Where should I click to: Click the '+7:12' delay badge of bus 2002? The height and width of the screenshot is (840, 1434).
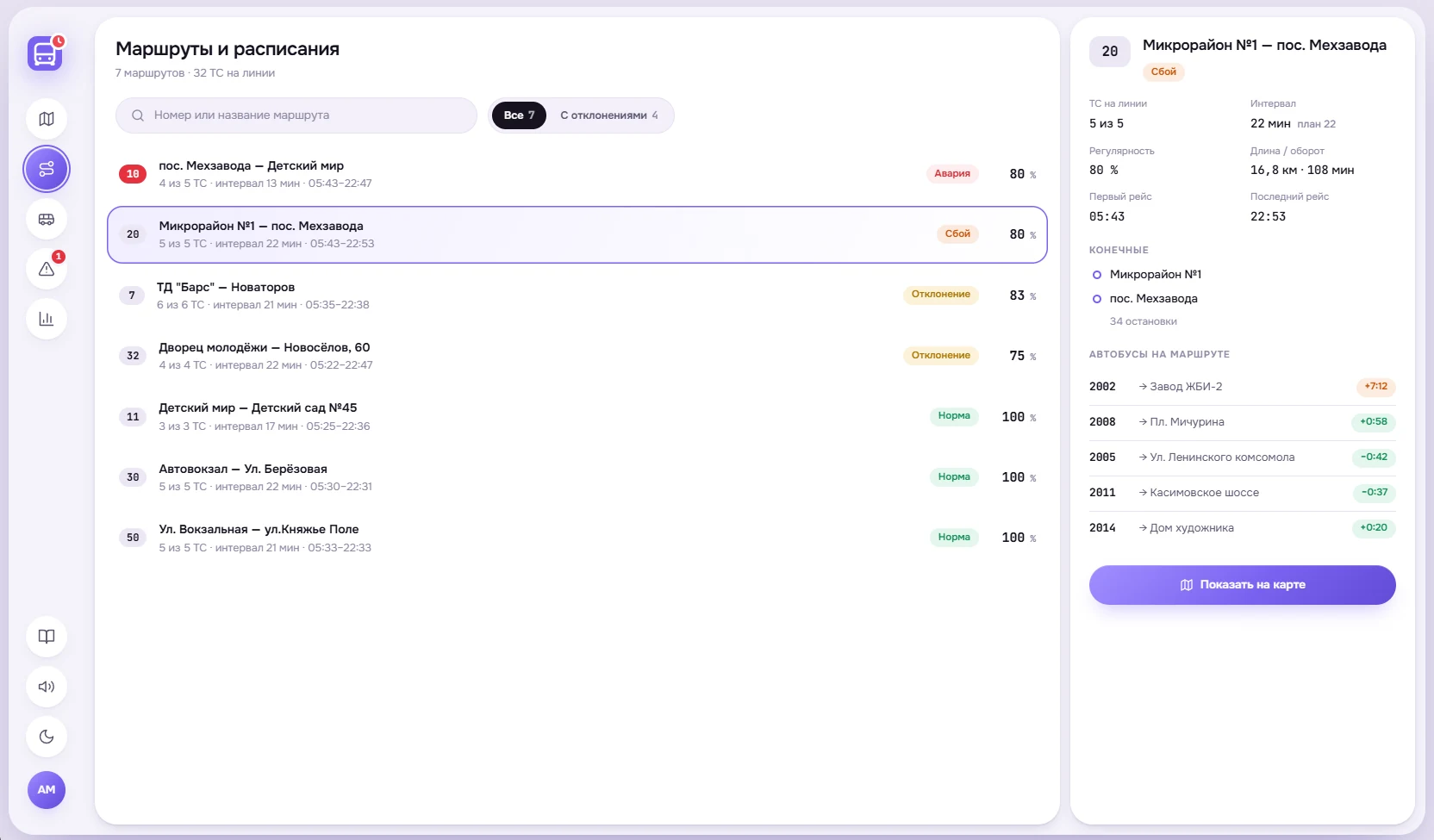pyautogui.click(x=1376, y=387)
